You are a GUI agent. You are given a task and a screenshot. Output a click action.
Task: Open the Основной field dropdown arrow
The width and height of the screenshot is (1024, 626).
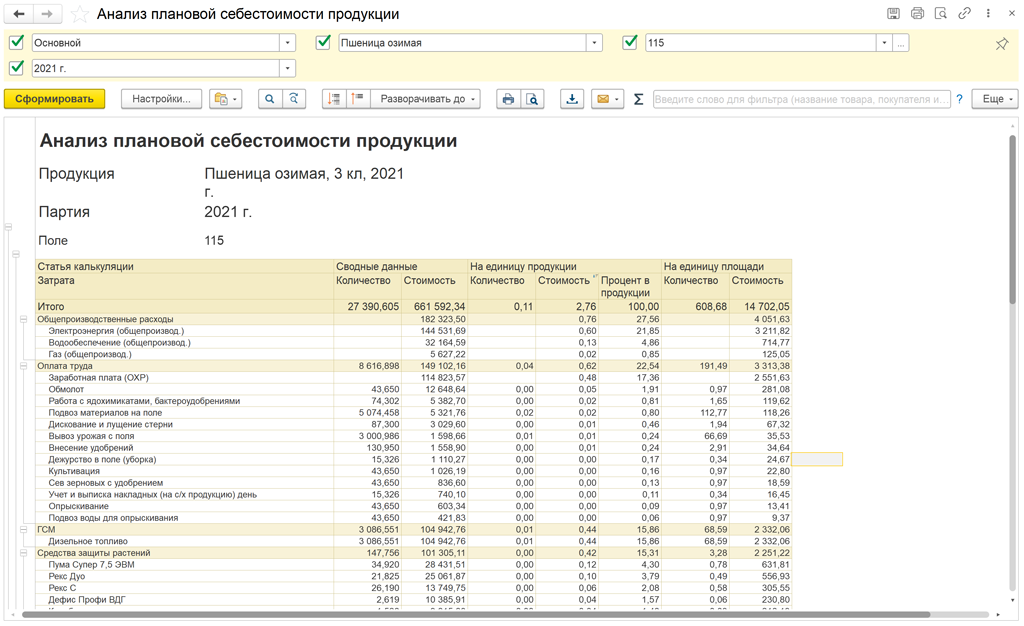[288, 43]
